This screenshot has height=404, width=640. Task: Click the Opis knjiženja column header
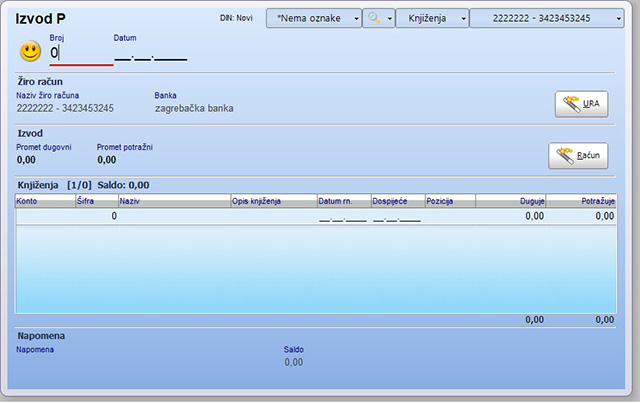point(274,201)
